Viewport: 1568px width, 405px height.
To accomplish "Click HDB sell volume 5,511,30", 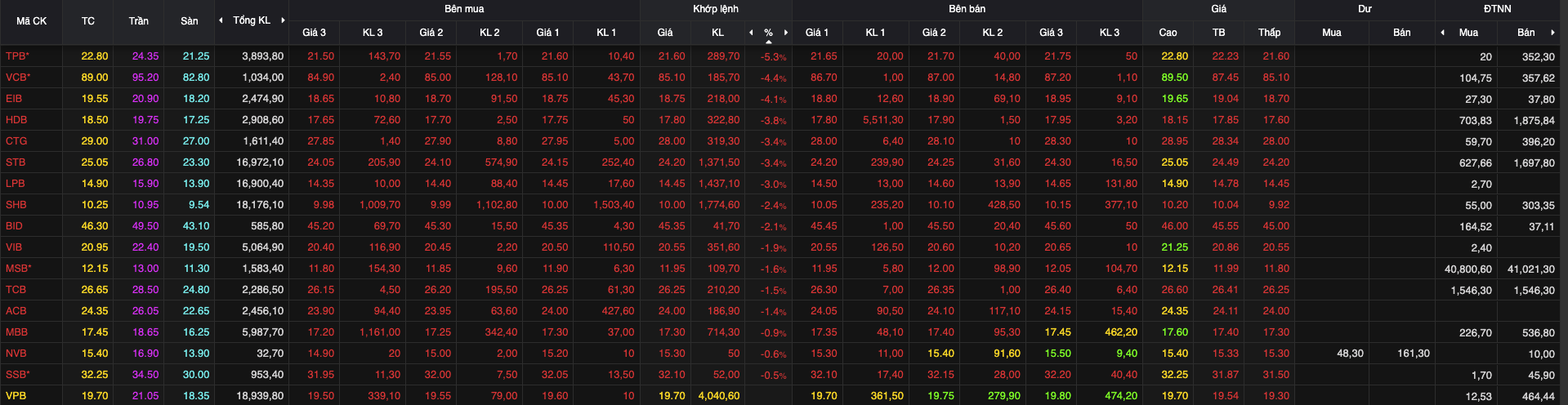I will click(x=883, y=120).
